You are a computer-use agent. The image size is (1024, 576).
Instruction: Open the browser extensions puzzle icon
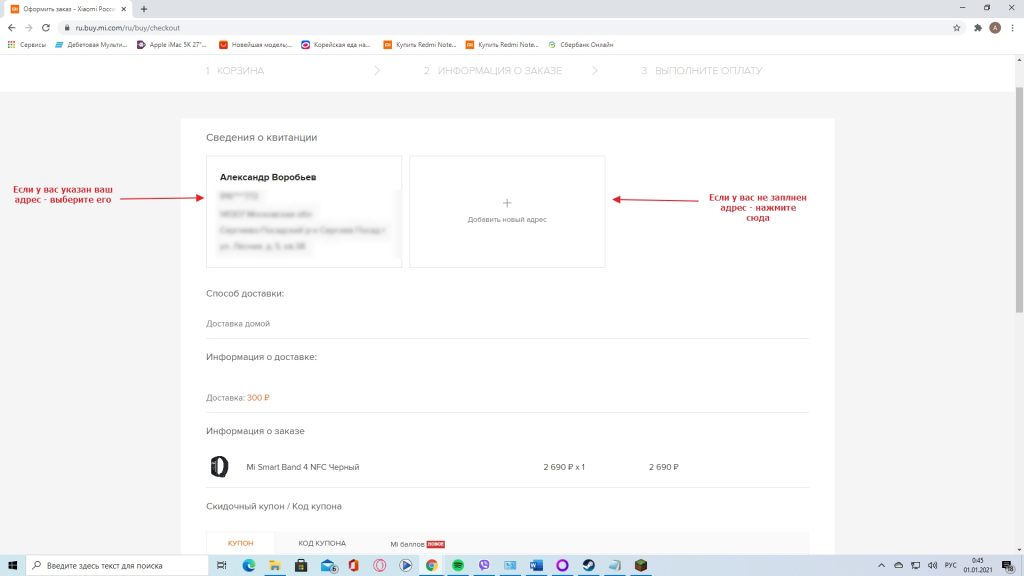[977, 28]
